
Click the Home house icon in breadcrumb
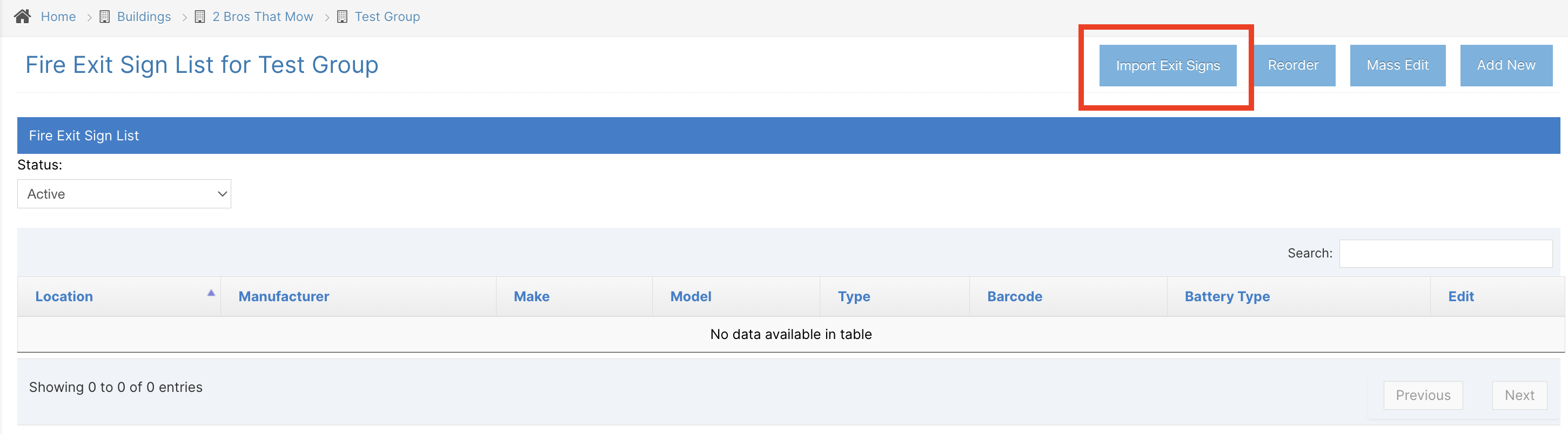(x=23, y=16)
